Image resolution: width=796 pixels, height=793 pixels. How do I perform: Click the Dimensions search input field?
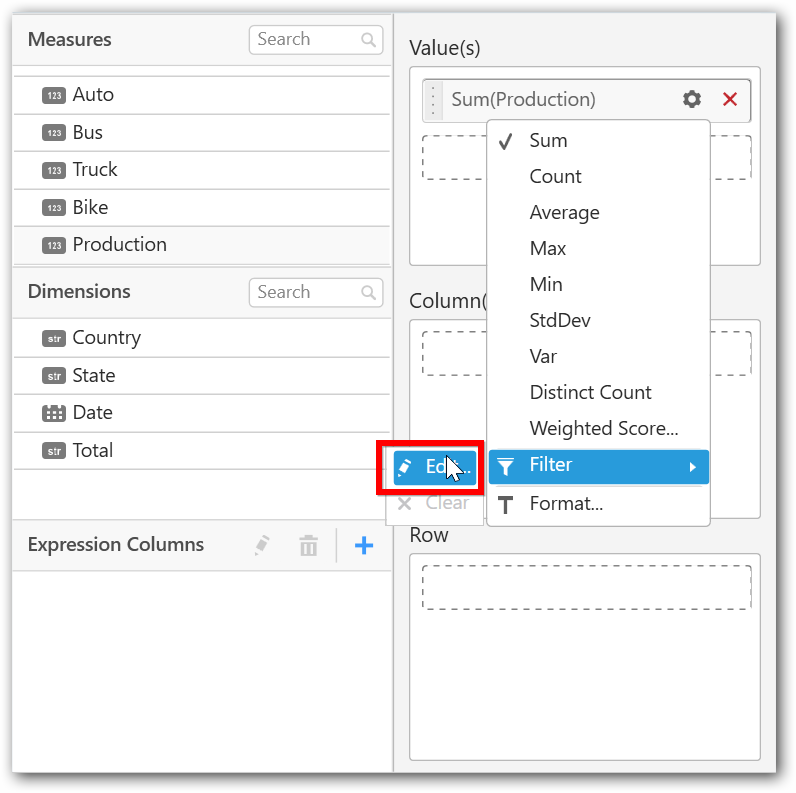pos(304,293)
